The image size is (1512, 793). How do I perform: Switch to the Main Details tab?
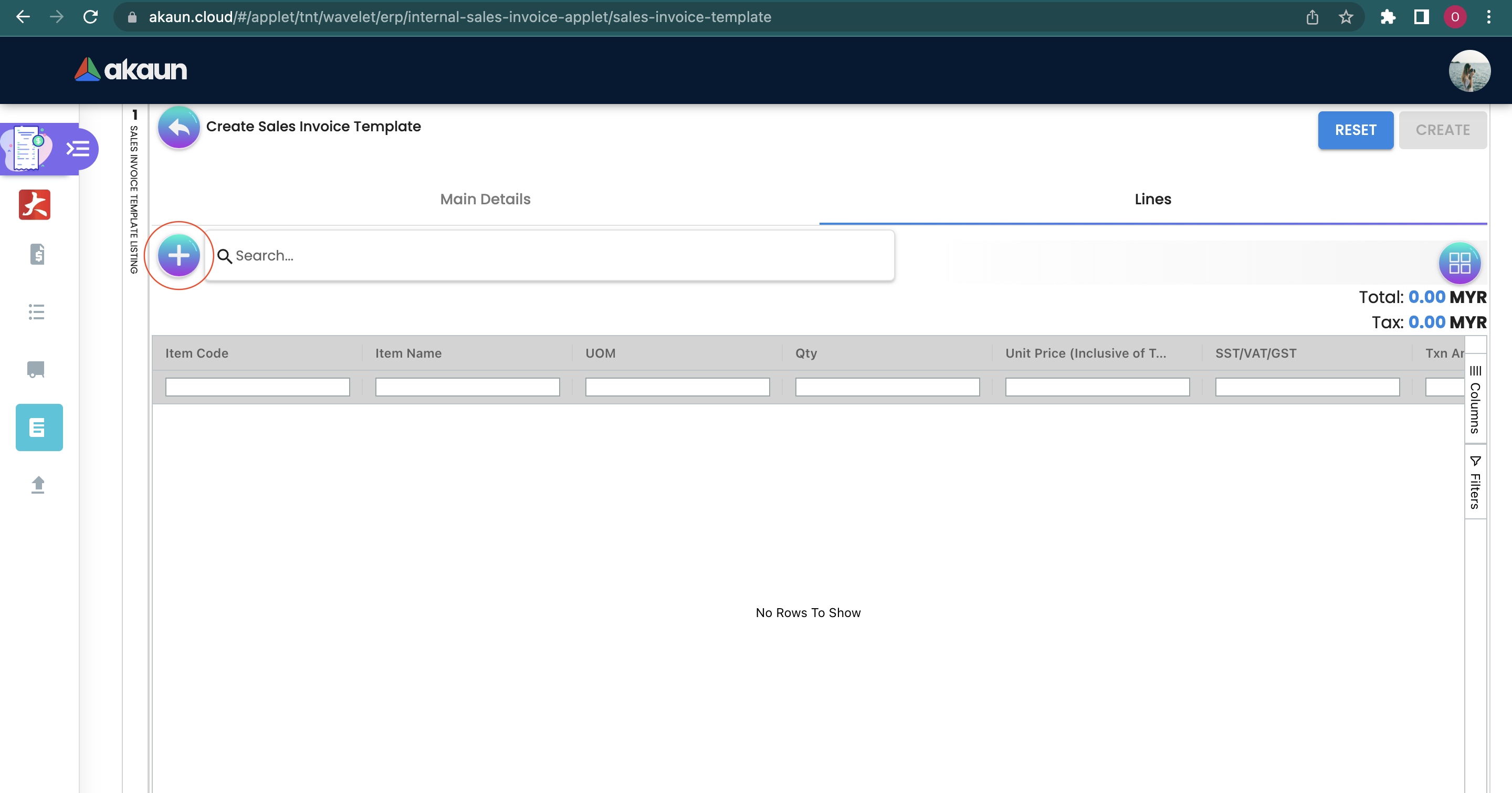(x=485, y=199)
